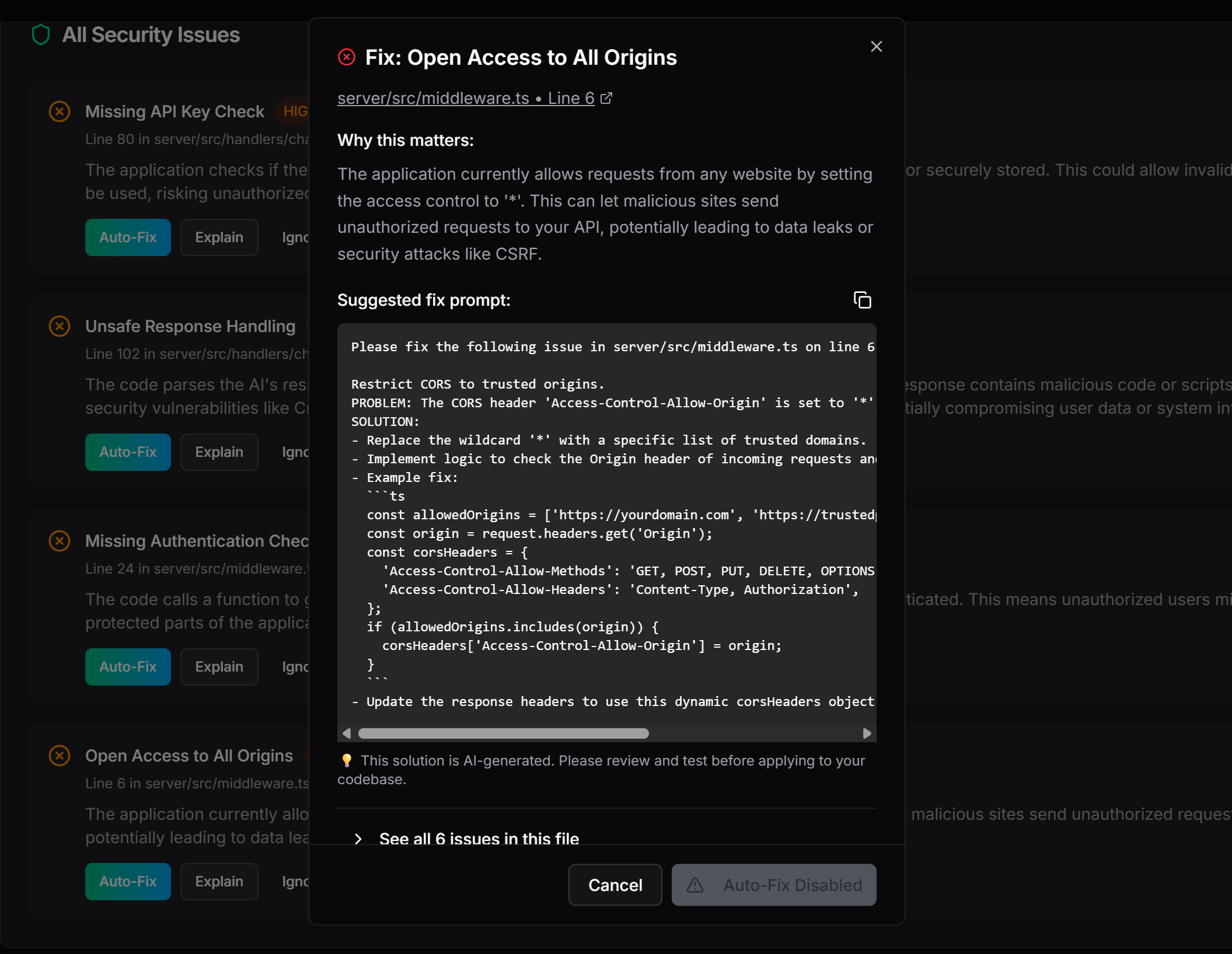Click the 'Restrict CORS to trusted origins.' line
1232x954 pixels.
click(477, 384)
